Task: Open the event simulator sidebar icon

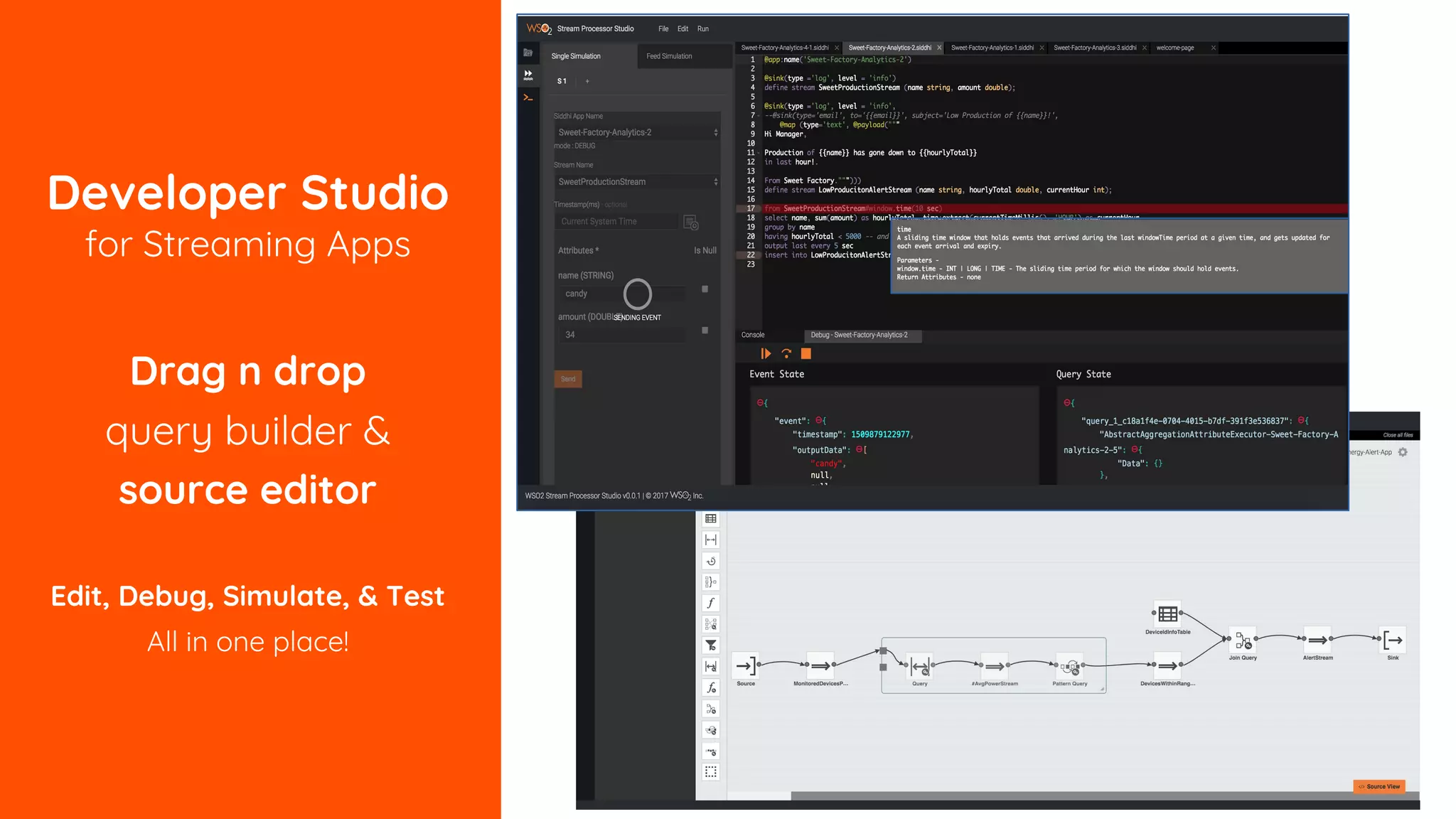Action: click(x=528, y=75)
